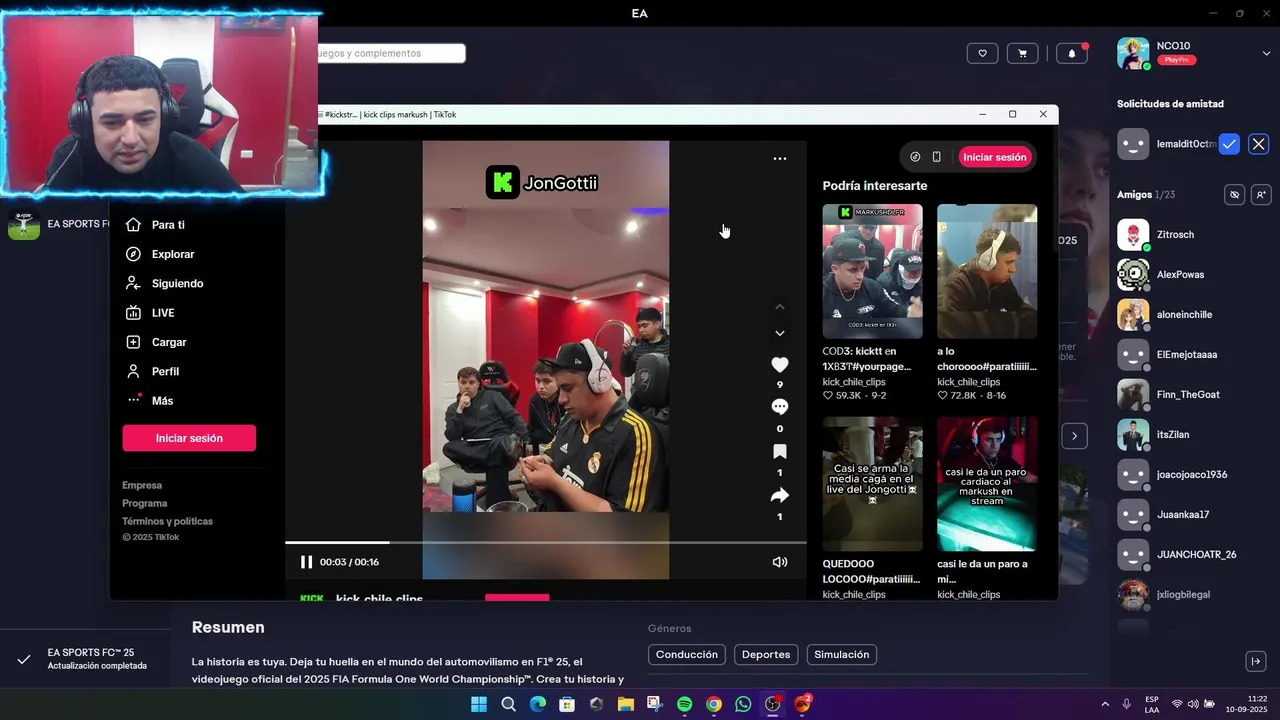Open Cargar in TikTok sidebar
This screenshot has width=1280, height=720.
tap(169, 342)
